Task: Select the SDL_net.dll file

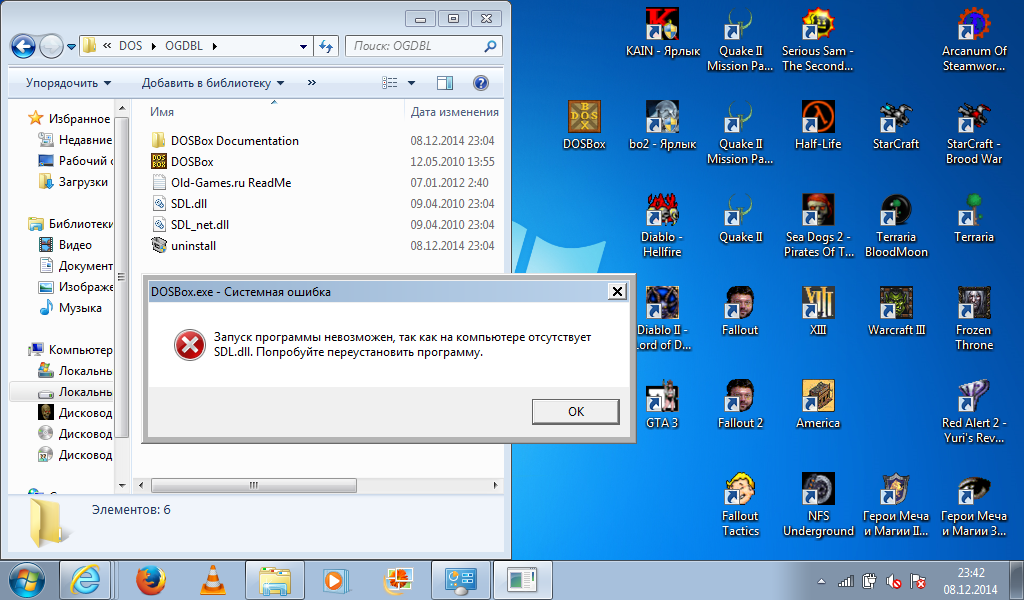Action: click(x=190, y=225)
